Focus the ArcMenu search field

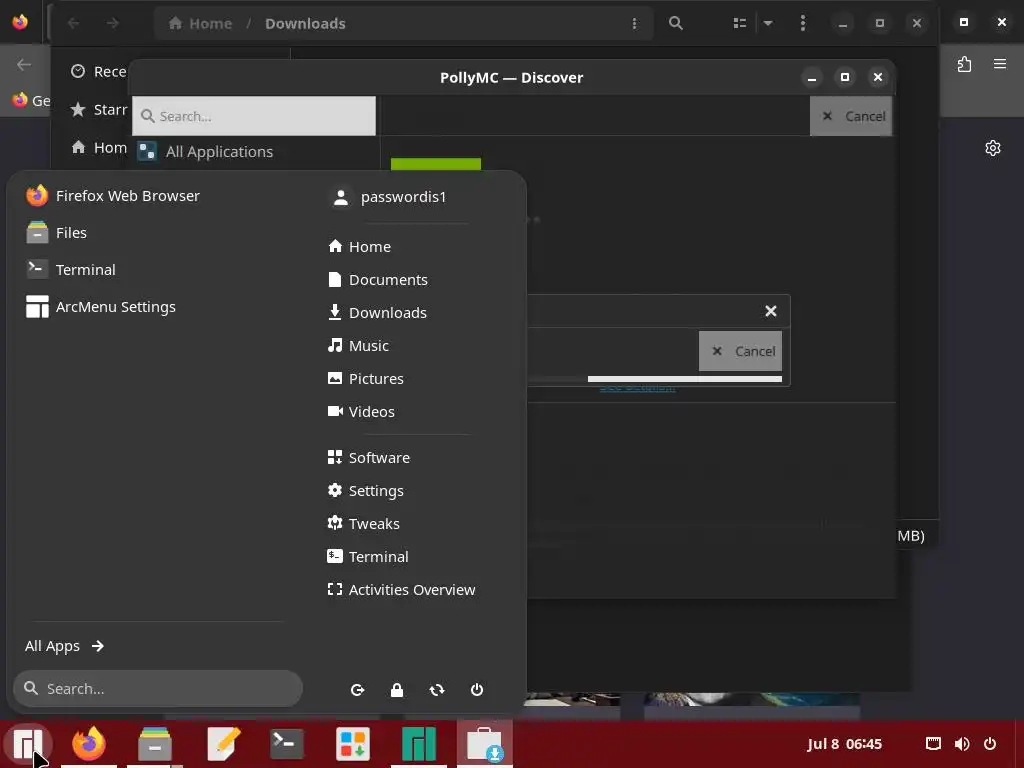[157, 688]
